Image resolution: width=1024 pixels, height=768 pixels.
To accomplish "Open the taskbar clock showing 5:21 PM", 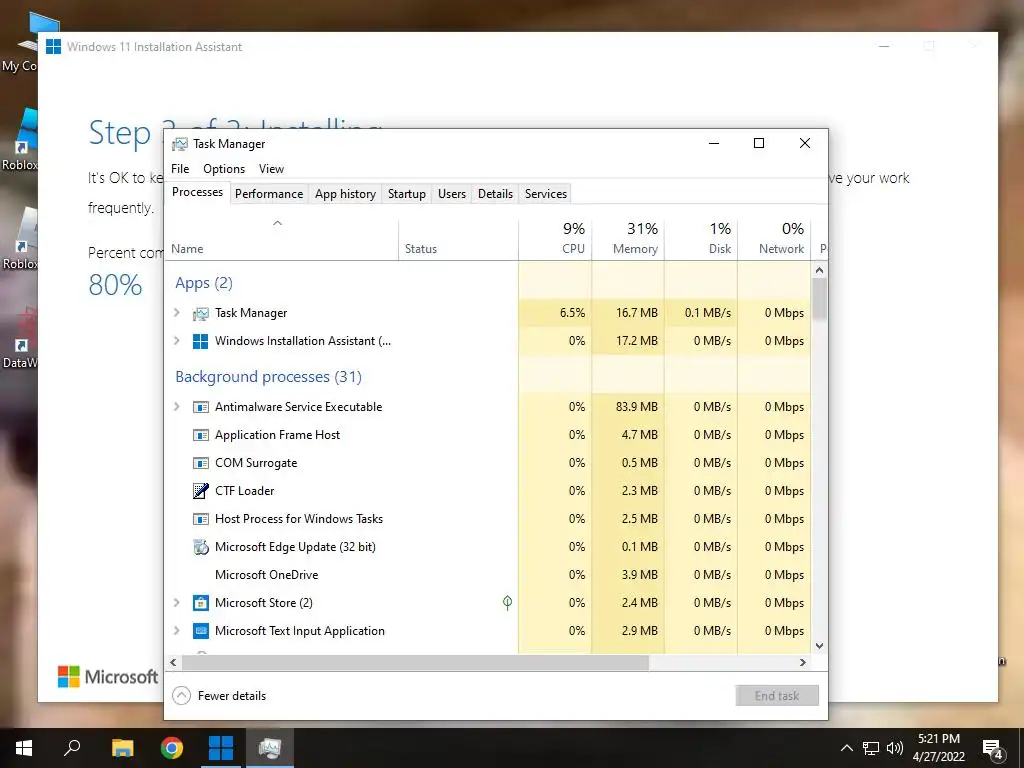I will tap(938, 748).
